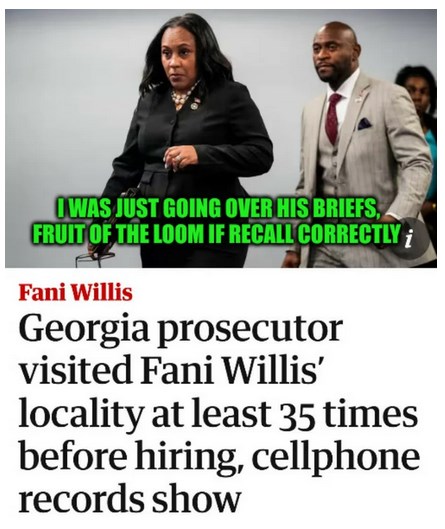Open the Georgia prosecutor headline article
The width and height of the screenshot is (445, 529).
220,414
